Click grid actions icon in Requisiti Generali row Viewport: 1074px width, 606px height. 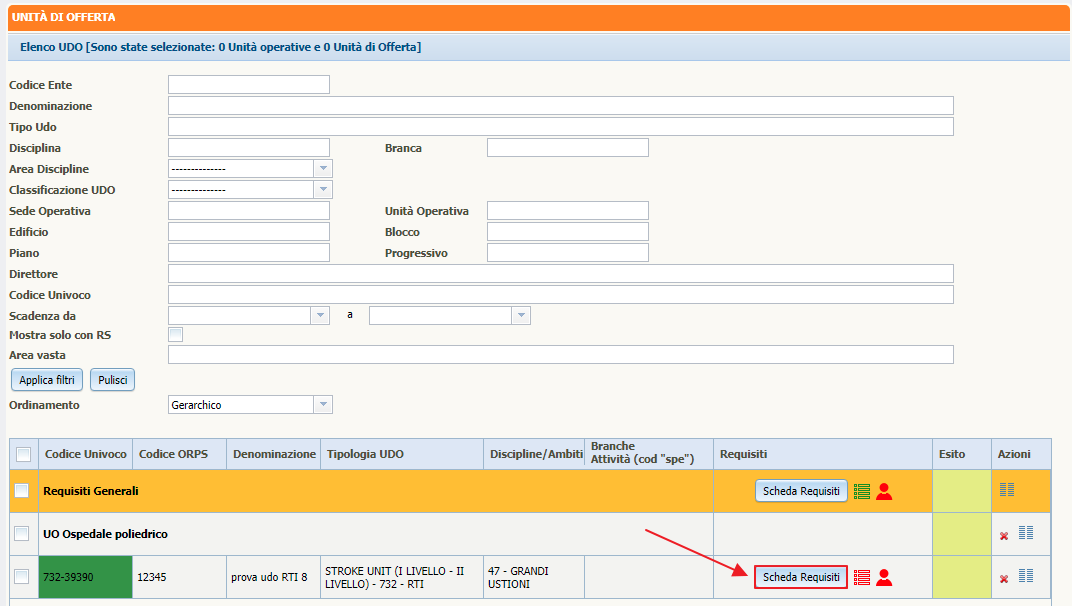(1007, 490)
